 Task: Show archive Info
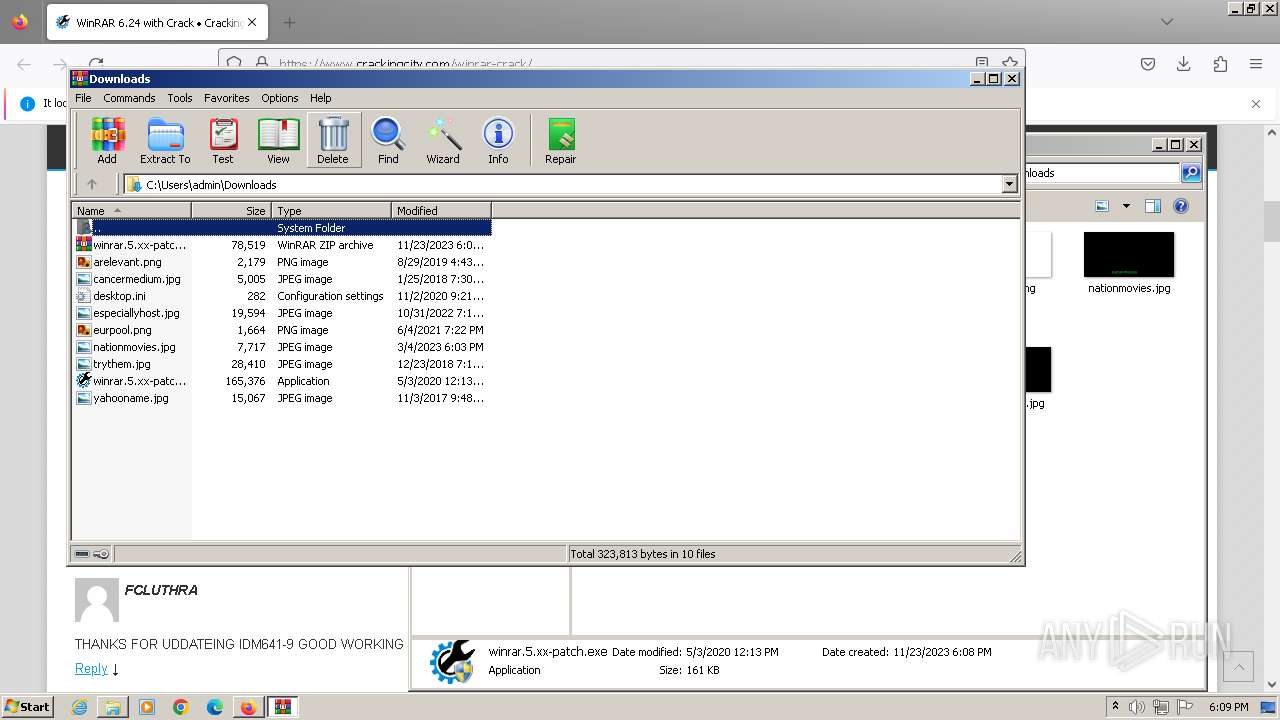[498, 140]
